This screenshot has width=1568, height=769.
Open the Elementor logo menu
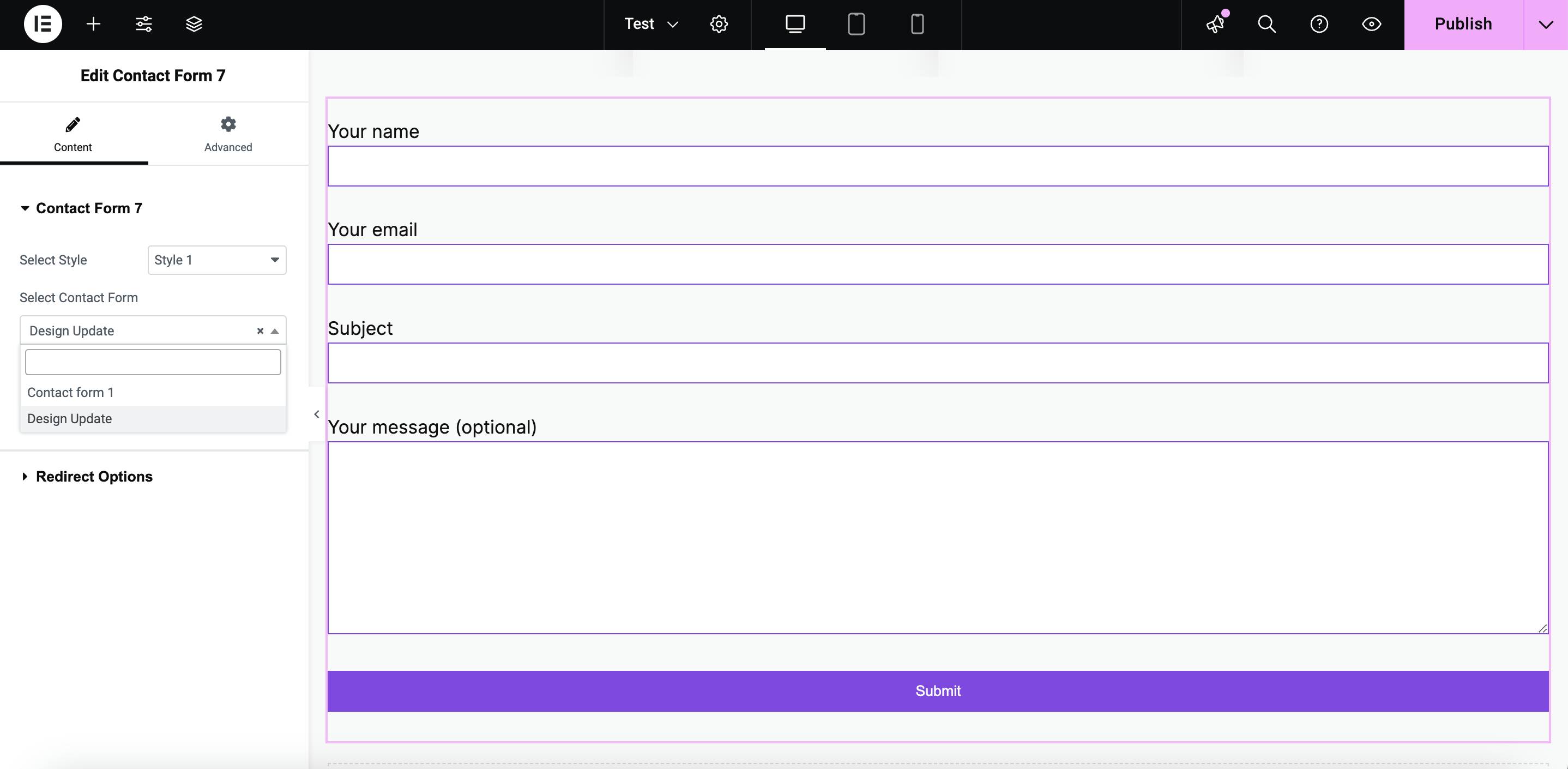(x=43, y=24)
